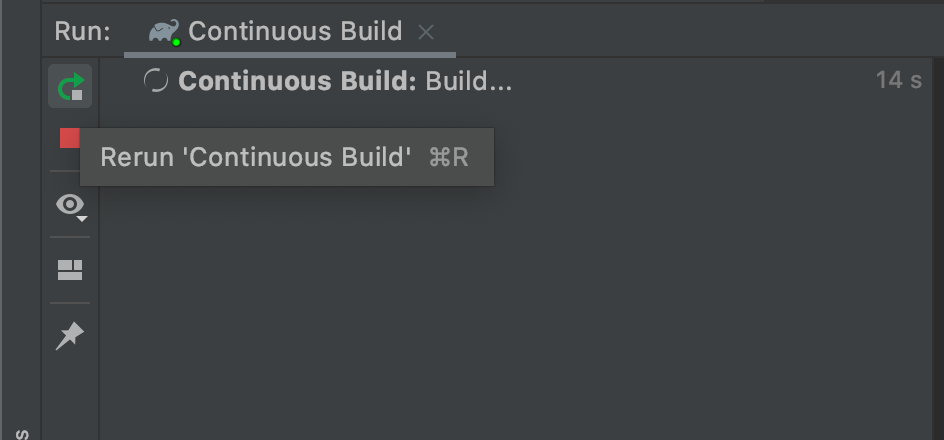Select the Continuous Build tab label
The width and height of the screenshot is (944, 440).
(295, 31)
